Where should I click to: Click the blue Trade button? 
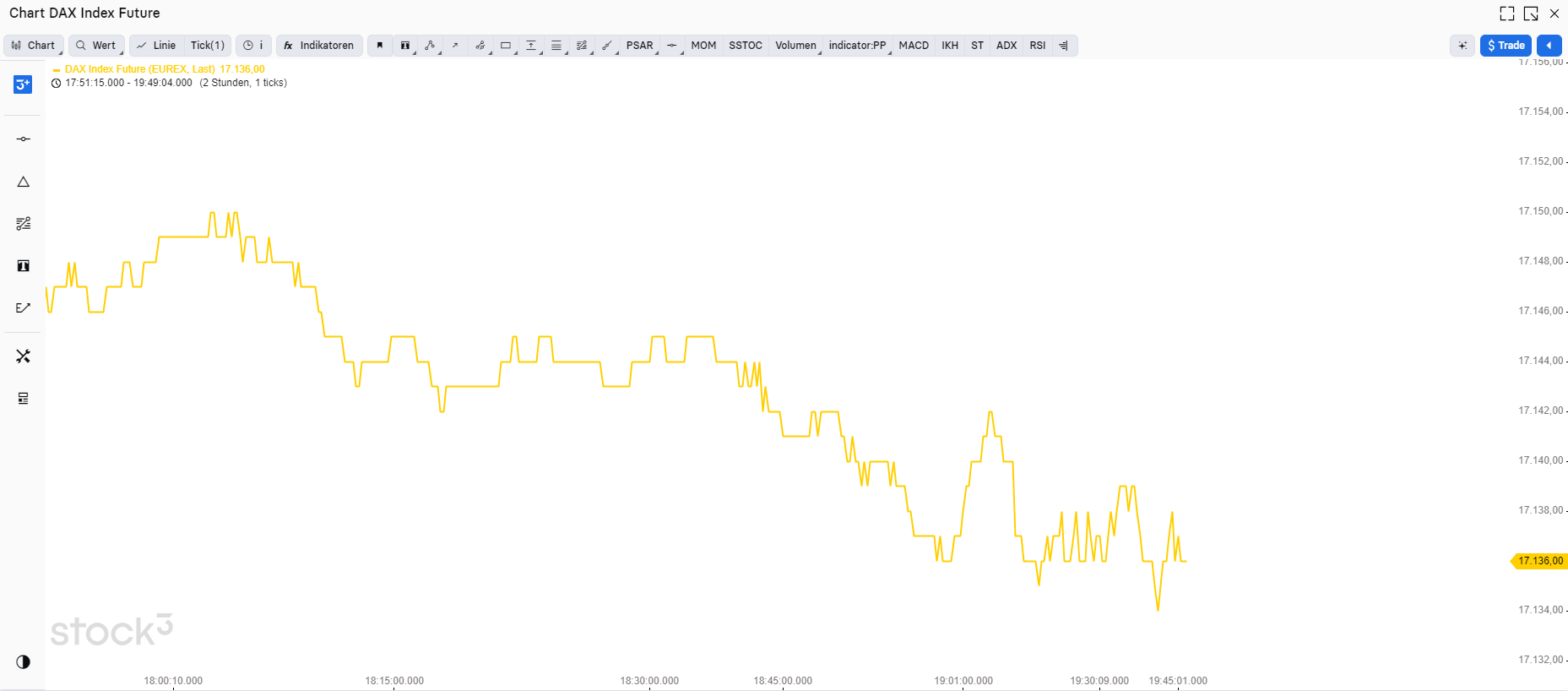coord(1506,46)
